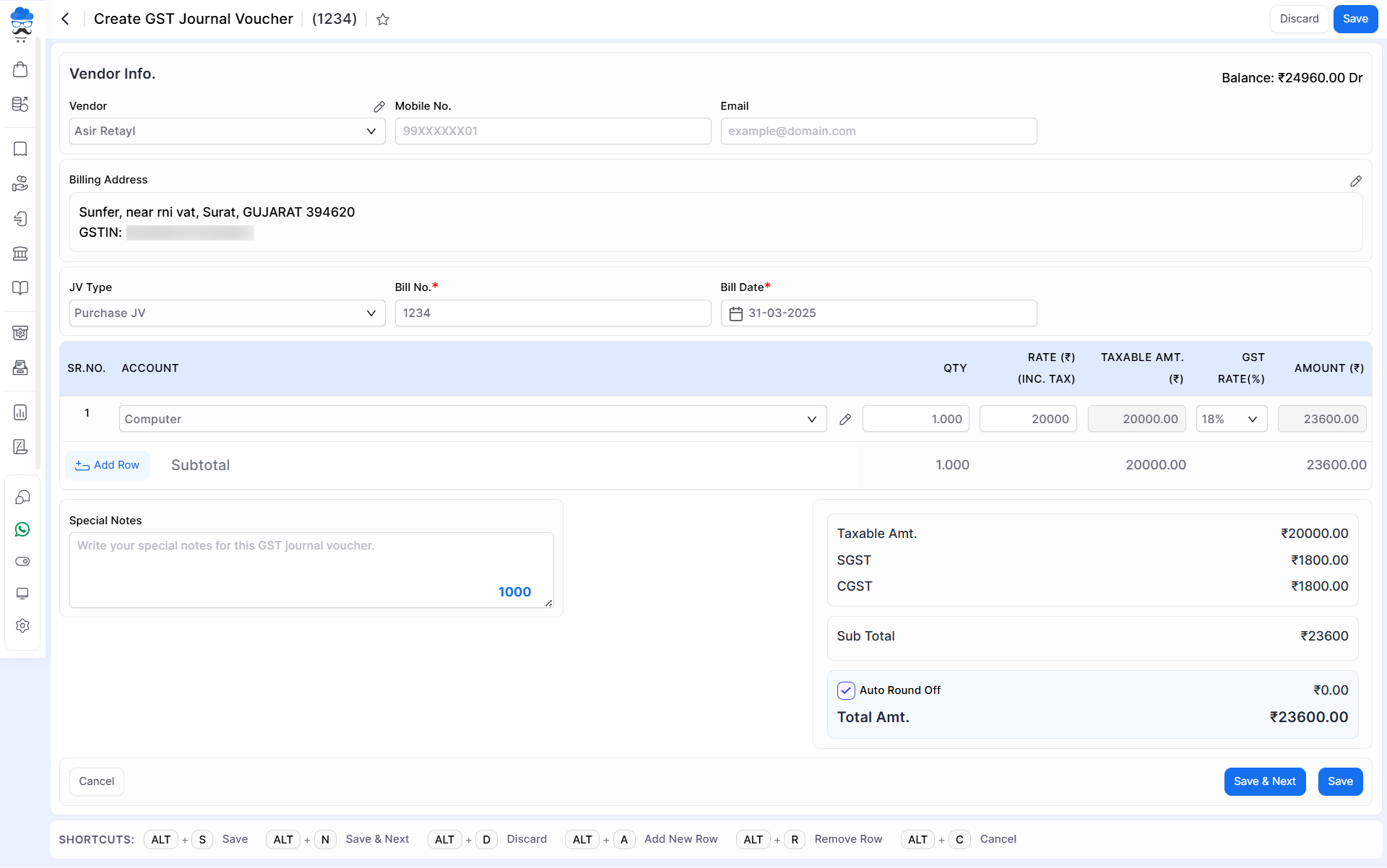Click the ALT + C Cancel shortcut hint
Image resolution: width=1387 pixels, height=868 pixels.
click(x=959, y=840)
